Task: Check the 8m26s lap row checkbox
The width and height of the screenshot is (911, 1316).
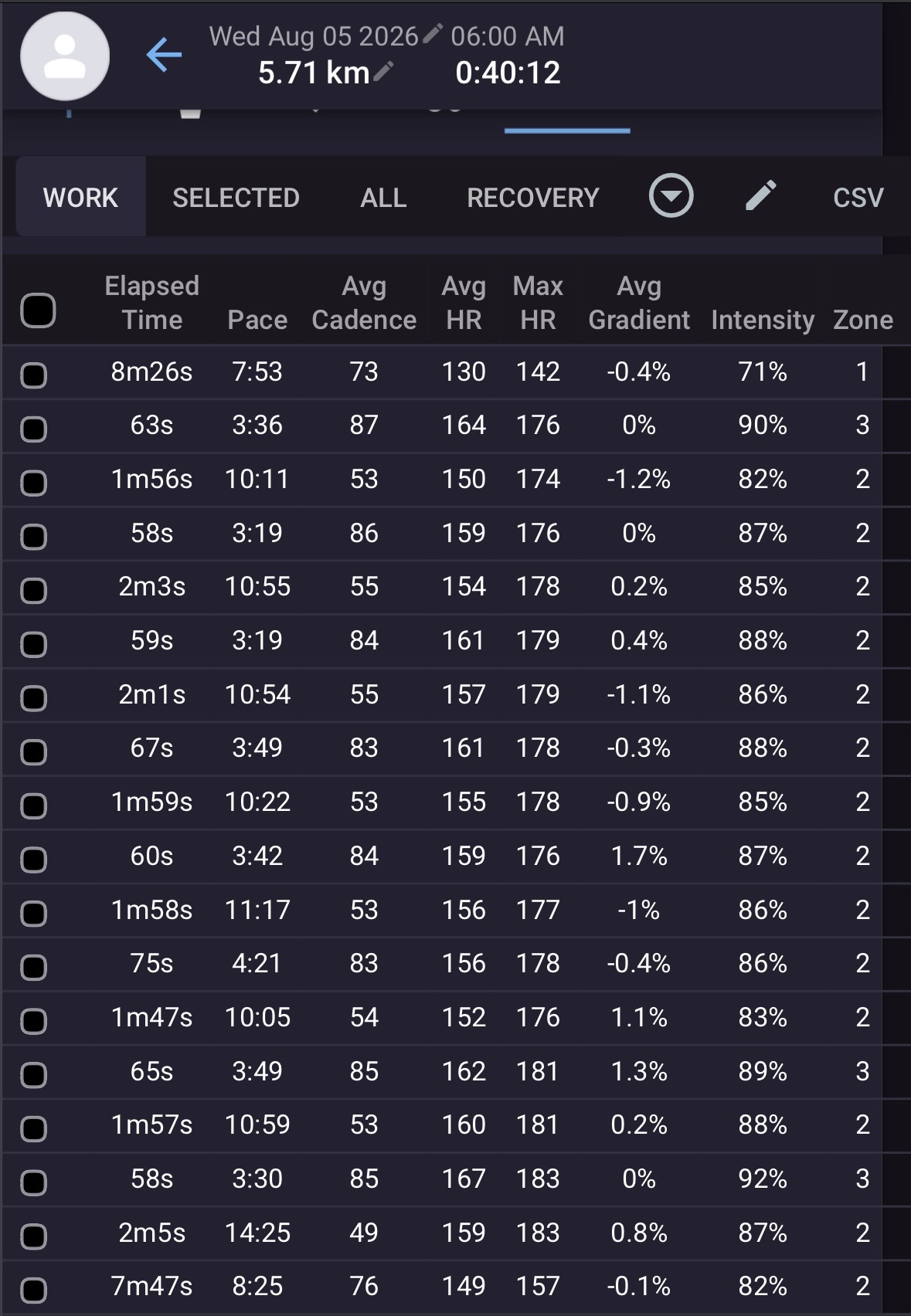Action: pos(33,375)
